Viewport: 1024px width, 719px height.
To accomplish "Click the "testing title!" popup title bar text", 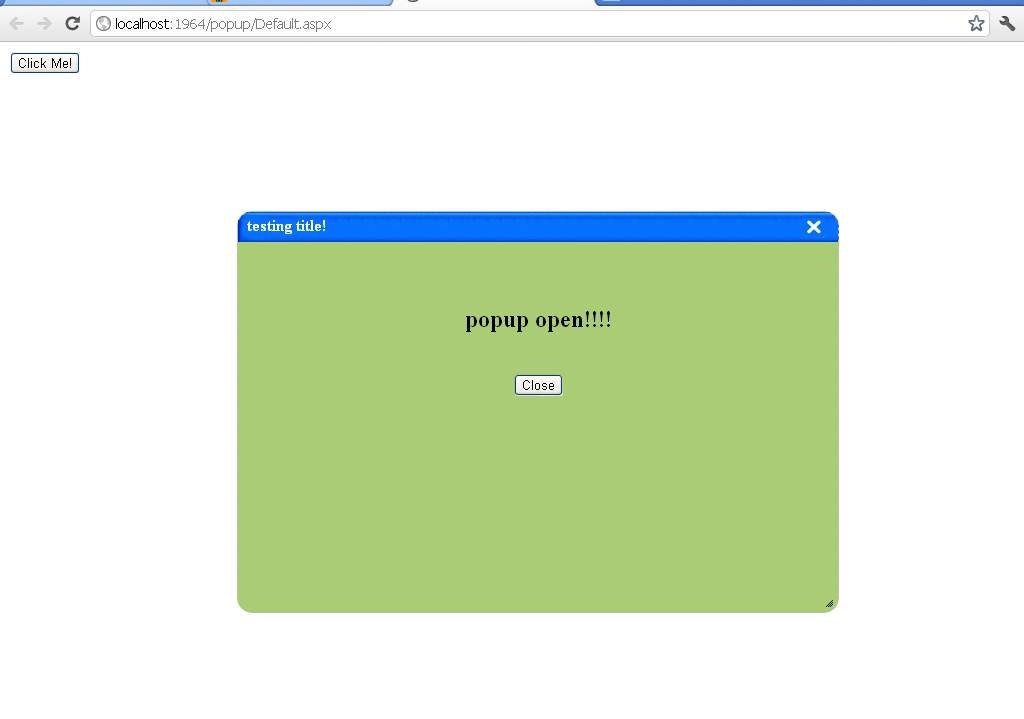I will pos(286,226).
